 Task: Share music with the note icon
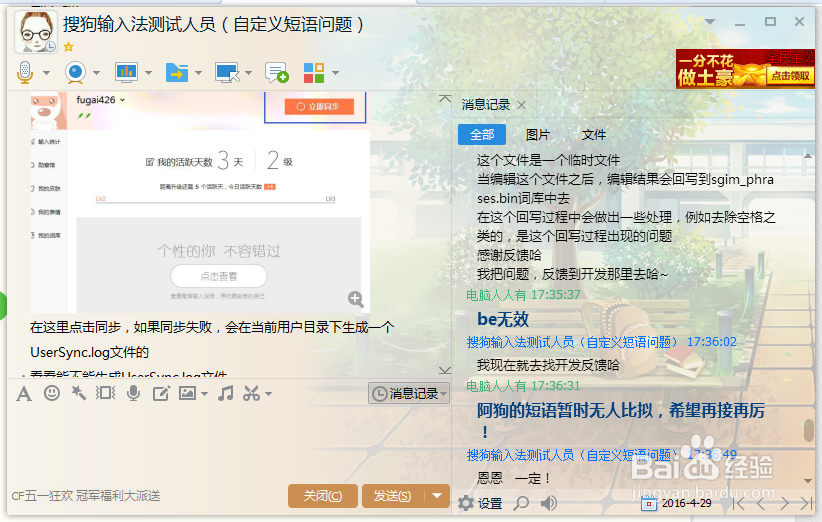tap(226, 393)
